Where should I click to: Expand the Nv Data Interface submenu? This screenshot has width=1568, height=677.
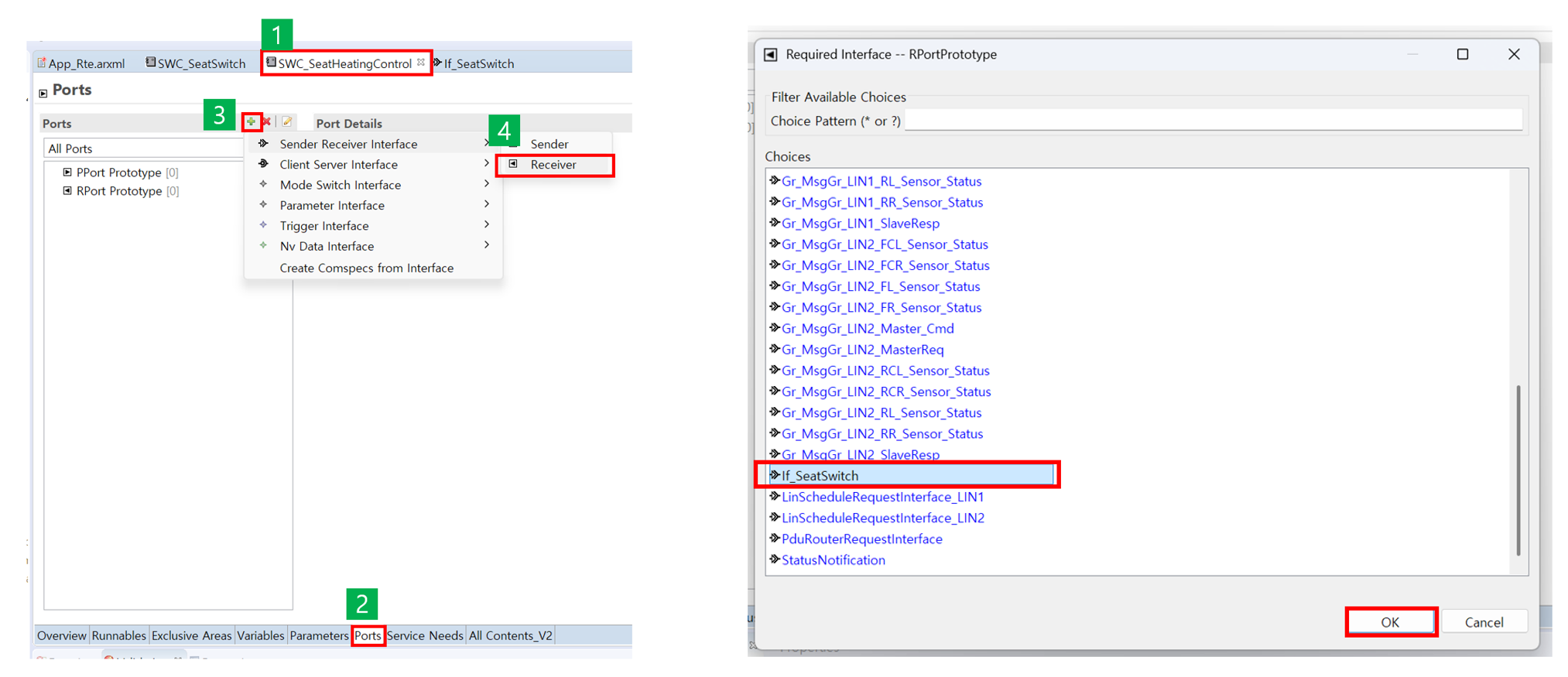click(x=486, y=245)
